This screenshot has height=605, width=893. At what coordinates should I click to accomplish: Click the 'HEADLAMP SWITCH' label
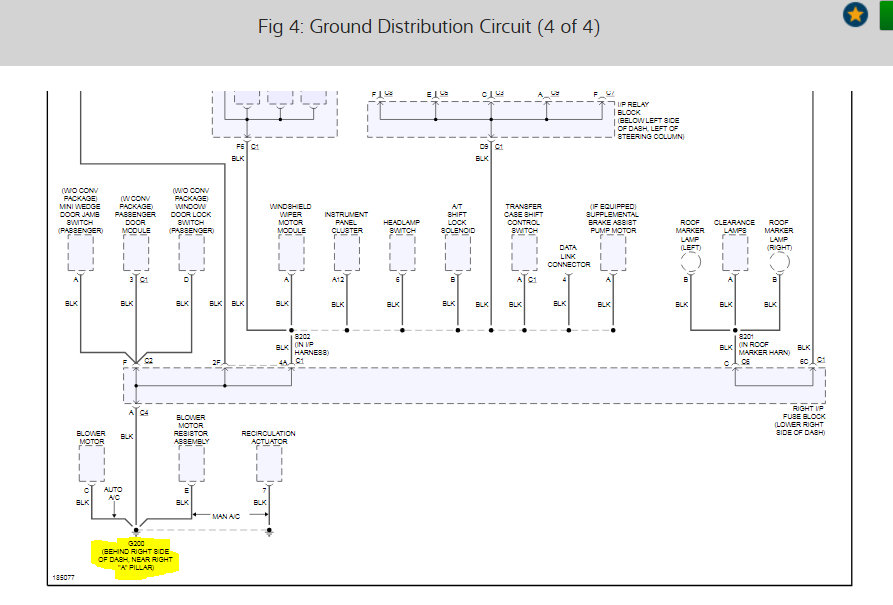coord(402,226)
